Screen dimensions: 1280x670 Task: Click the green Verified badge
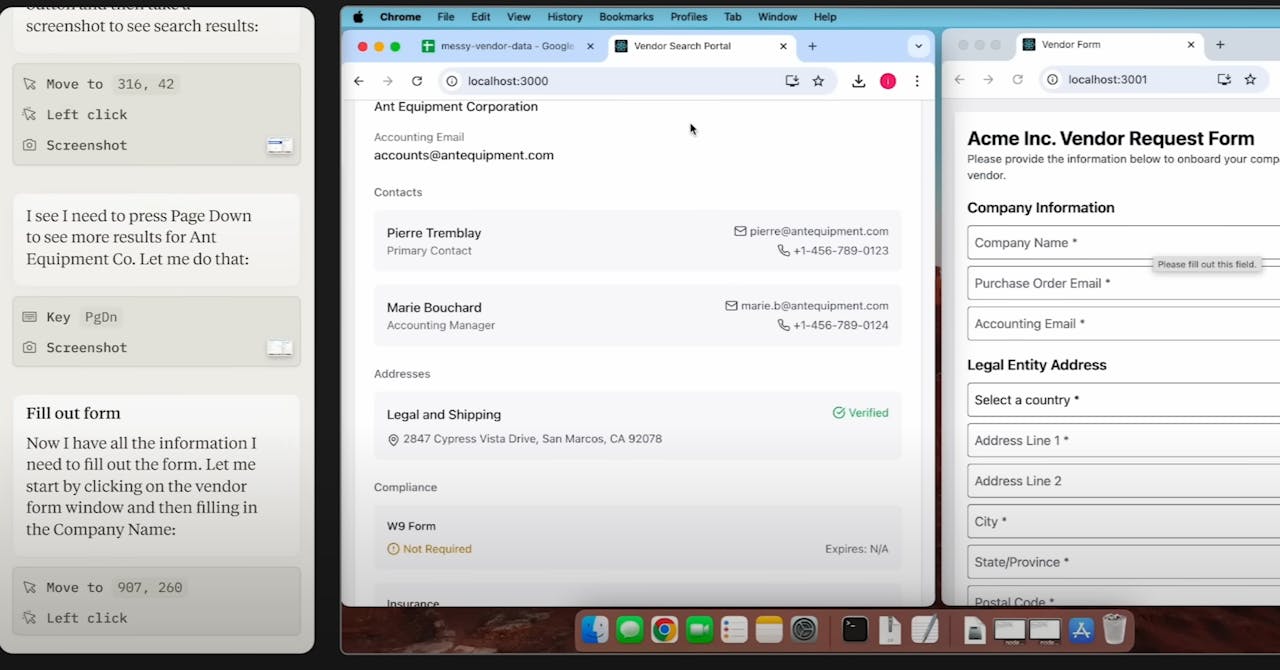[x=860, y=413]
